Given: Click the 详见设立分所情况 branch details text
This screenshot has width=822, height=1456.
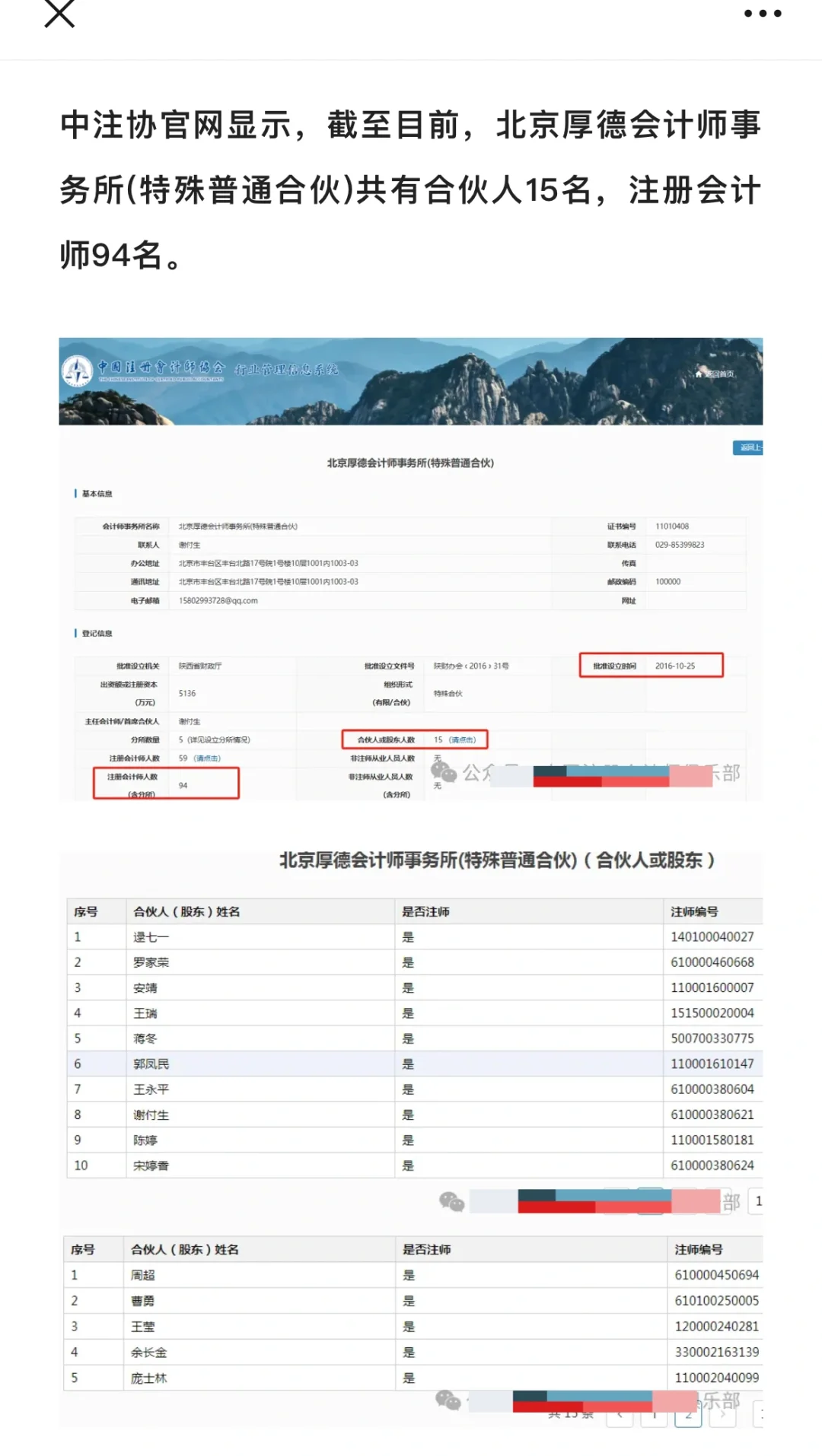Looking at the screenshot, I should click(218, 739).
